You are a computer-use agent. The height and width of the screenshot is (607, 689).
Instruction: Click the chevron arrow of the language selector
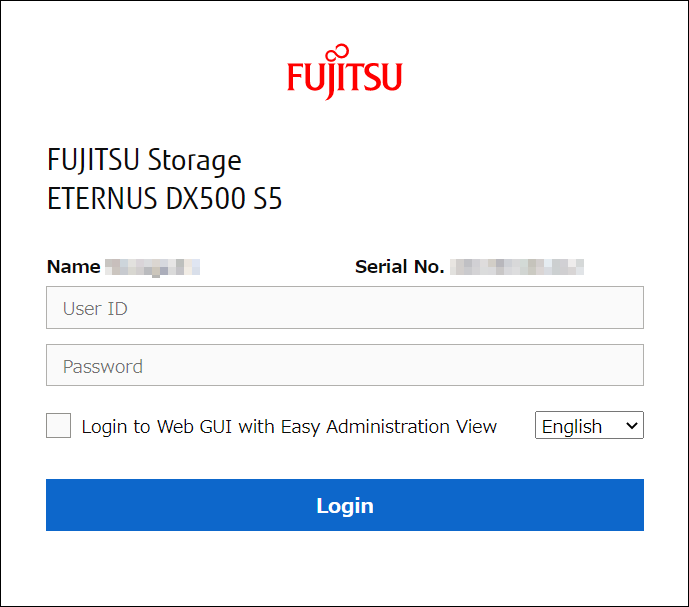pyautogui.click(x=630, y=426)
